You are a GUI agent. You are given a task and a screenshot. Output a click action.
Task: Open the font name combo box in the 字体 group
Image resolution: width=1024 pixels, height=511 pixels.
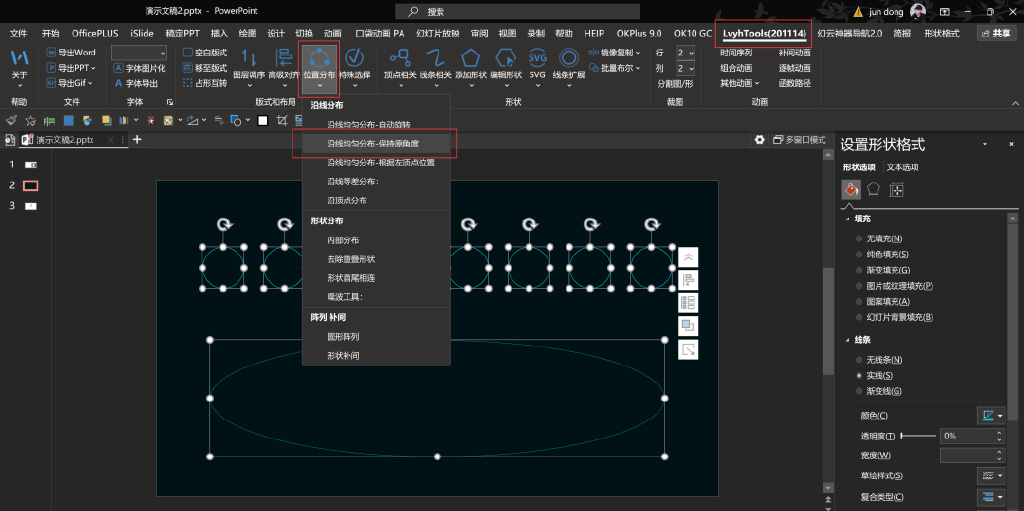[x=139, y=52]
